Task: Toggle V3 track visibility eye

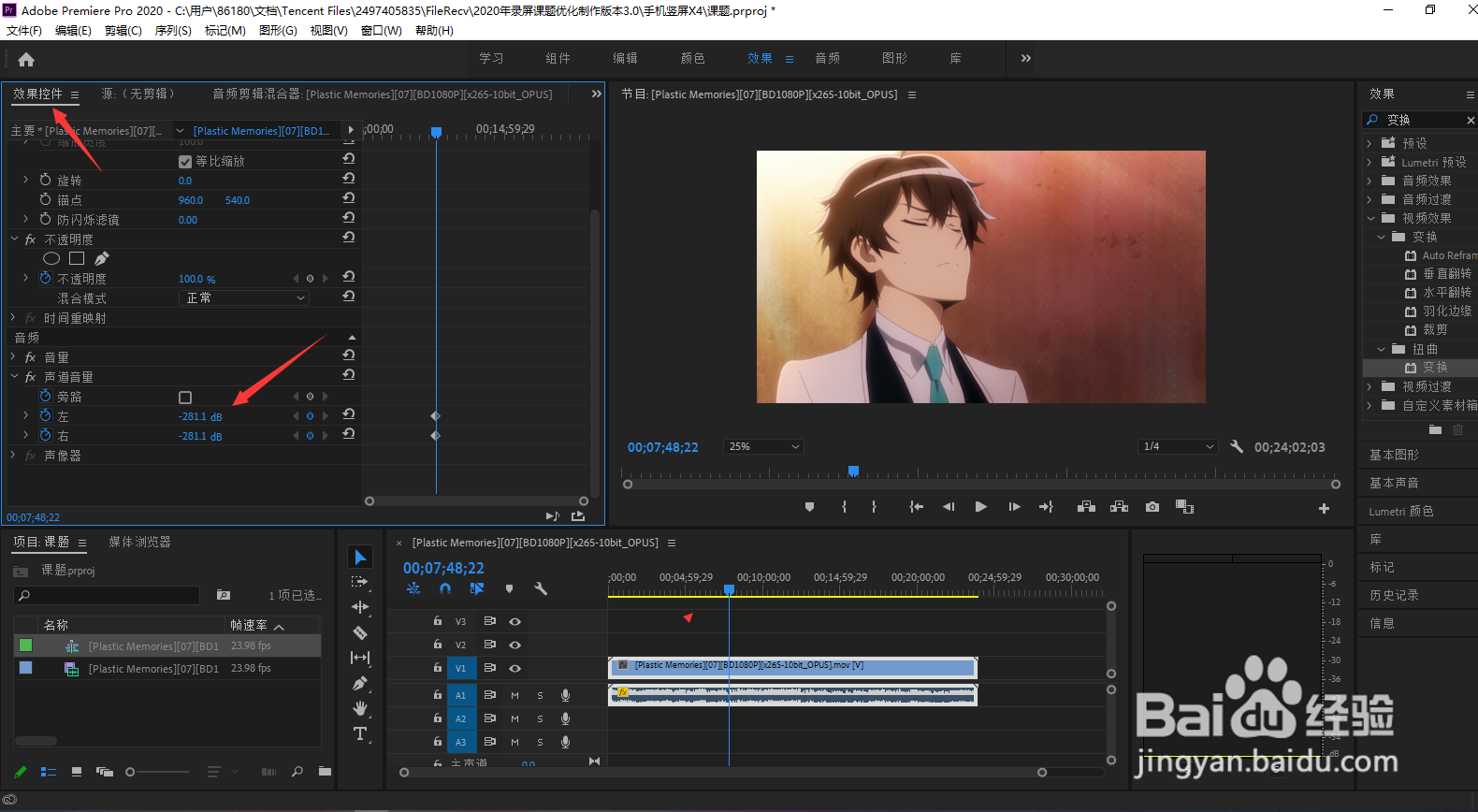Action: click(x=514, y=621)
